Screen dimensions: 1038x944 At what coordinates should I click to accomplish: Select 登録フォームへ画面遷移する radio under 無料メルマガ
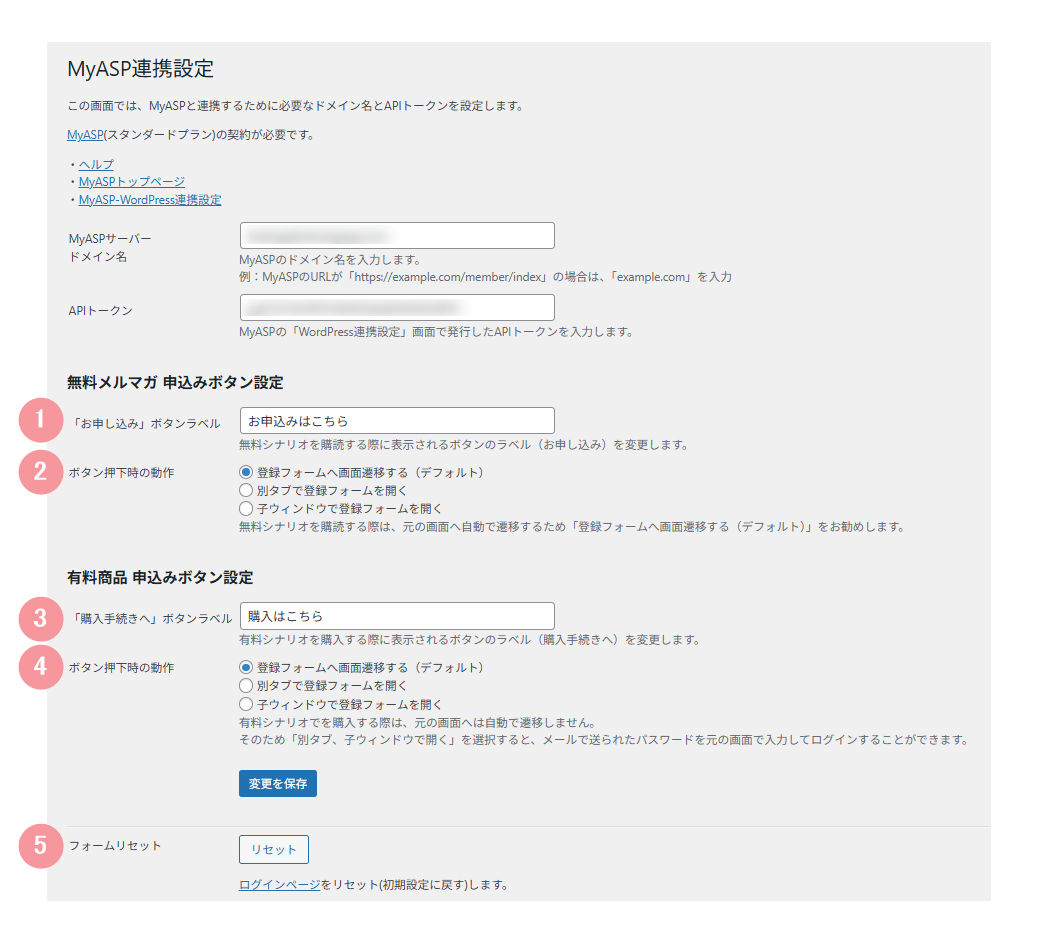246,472
